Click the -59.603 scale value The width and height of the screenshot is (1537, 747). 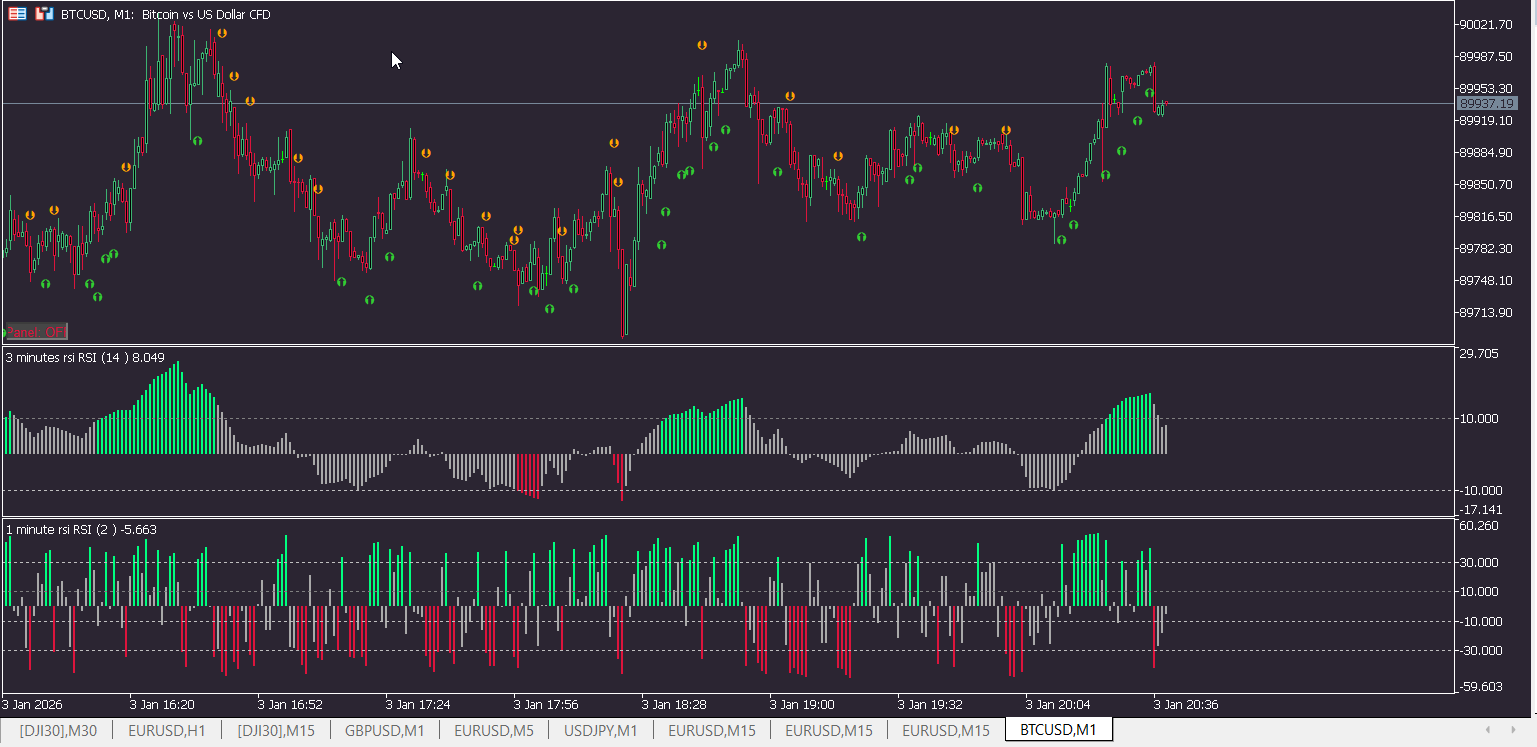(x=1479, y=686)
